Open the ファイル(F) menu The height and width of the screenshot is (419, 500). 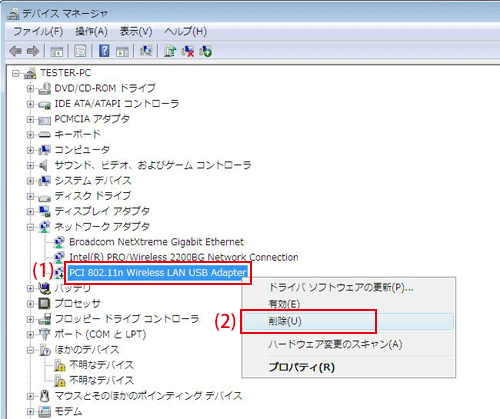[38, 32]
